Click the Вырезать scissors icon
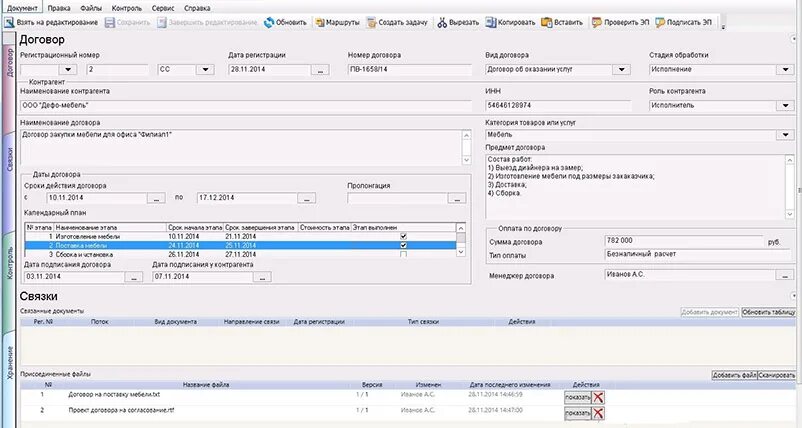 [x=442, y=22]
